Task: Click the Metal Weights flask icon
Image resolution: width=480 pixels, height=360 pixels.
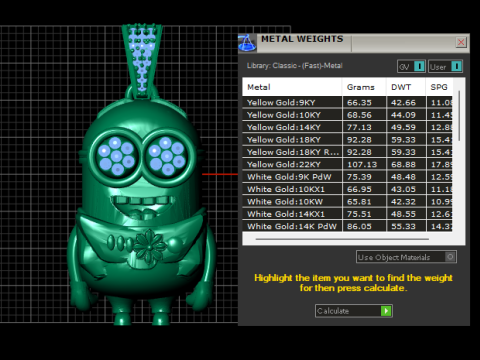Action: [x=247, y=43]
